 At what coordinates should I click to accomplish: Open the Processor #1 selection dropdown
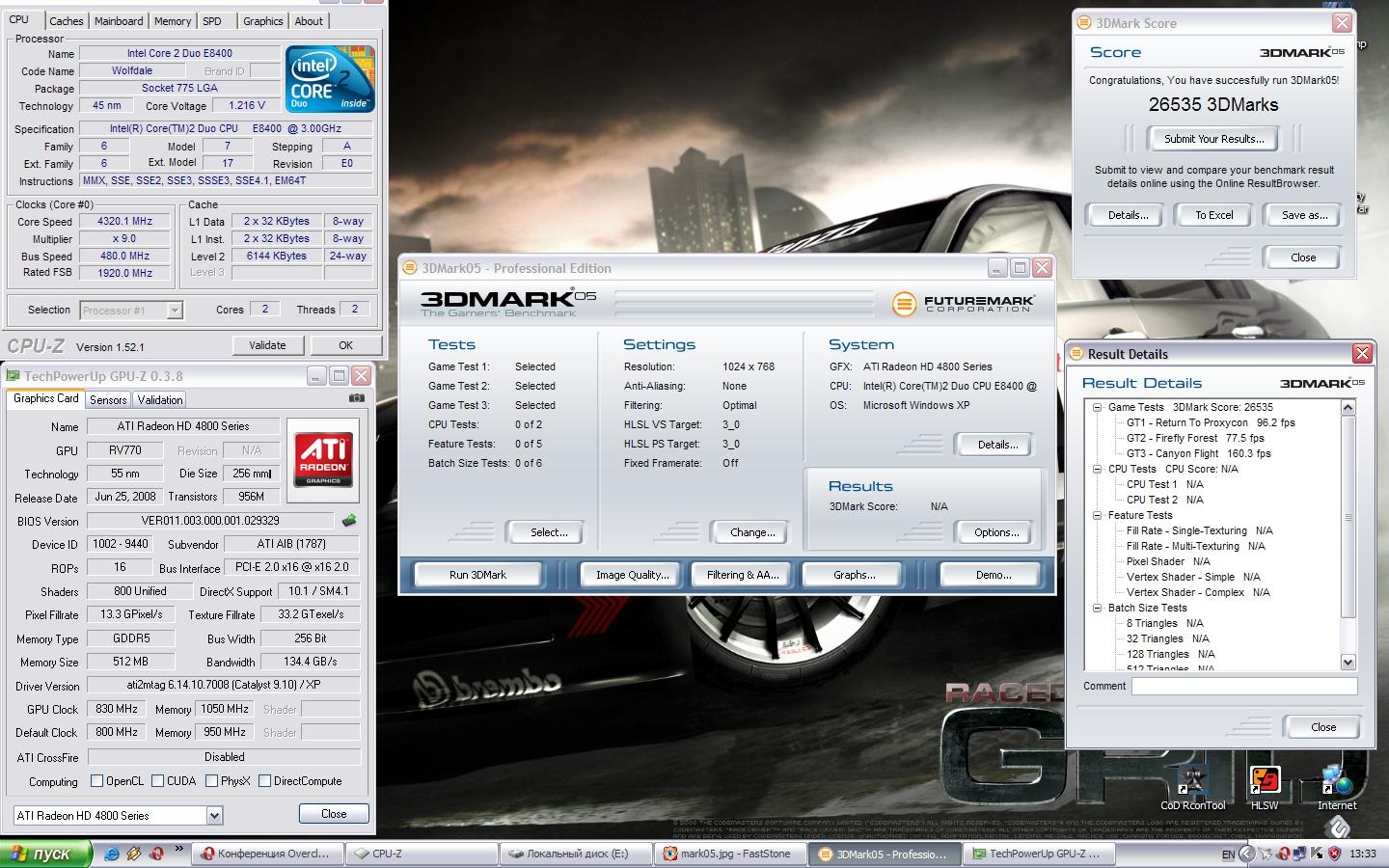click(x=175, y=311)
